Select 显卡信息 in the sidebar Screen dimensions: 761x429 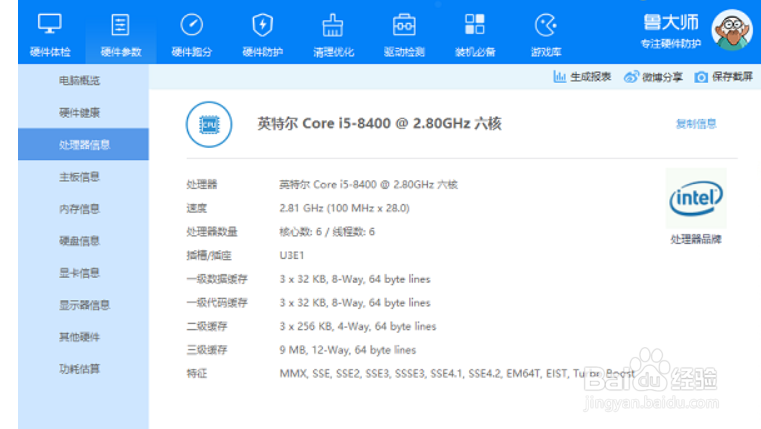[x=83, y=273]
